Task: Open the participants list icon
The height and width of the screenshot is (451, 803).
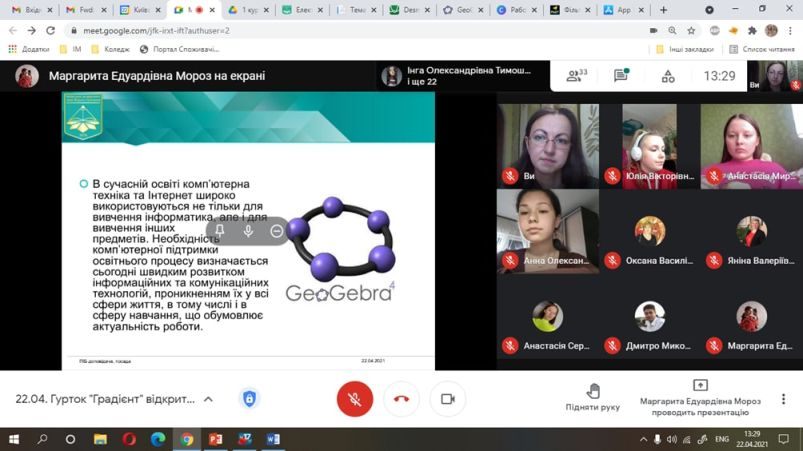Action: [576, 76]
